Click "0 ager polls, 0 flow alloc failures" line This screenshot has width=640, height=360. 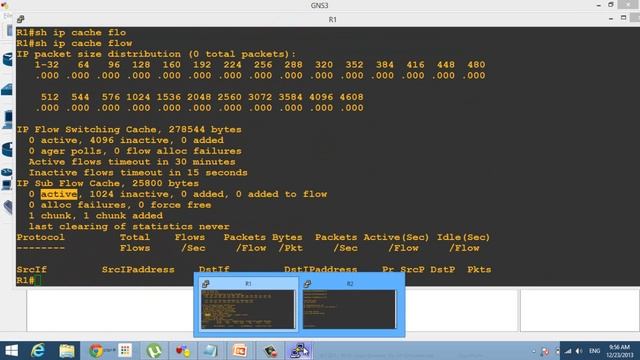pos(135,151)
